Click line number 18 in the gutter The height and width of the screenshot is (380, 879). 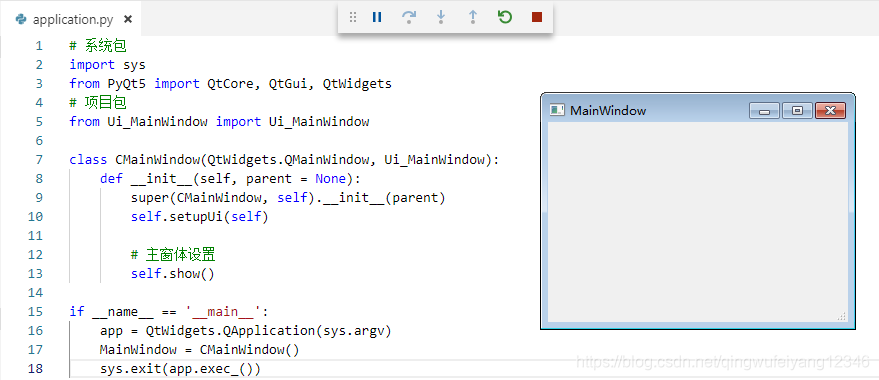coord(35,369)
